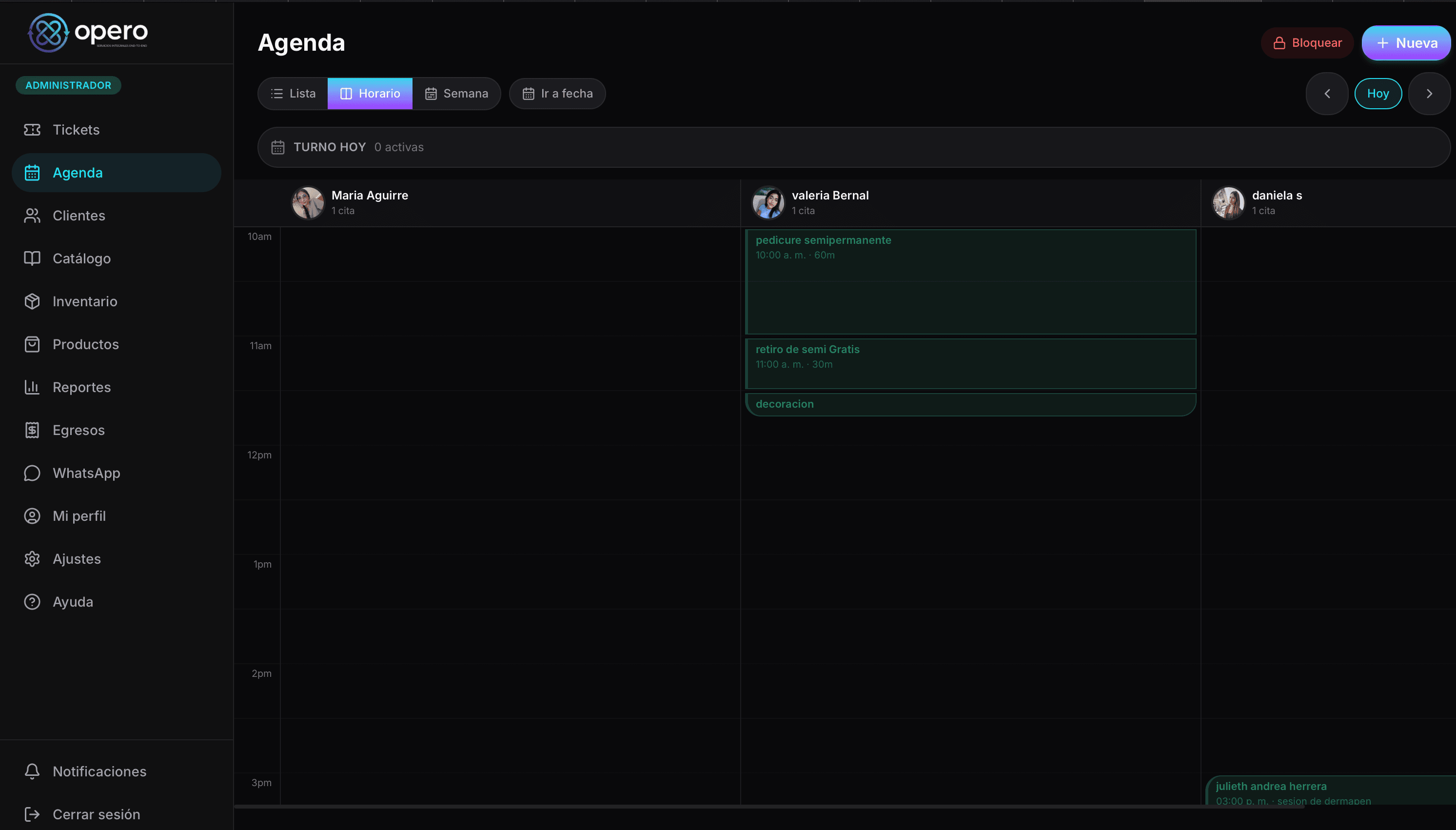Go to next day with right chevron
Viewport: 1456px width, 830px height.
click(x=1429, y=94)
